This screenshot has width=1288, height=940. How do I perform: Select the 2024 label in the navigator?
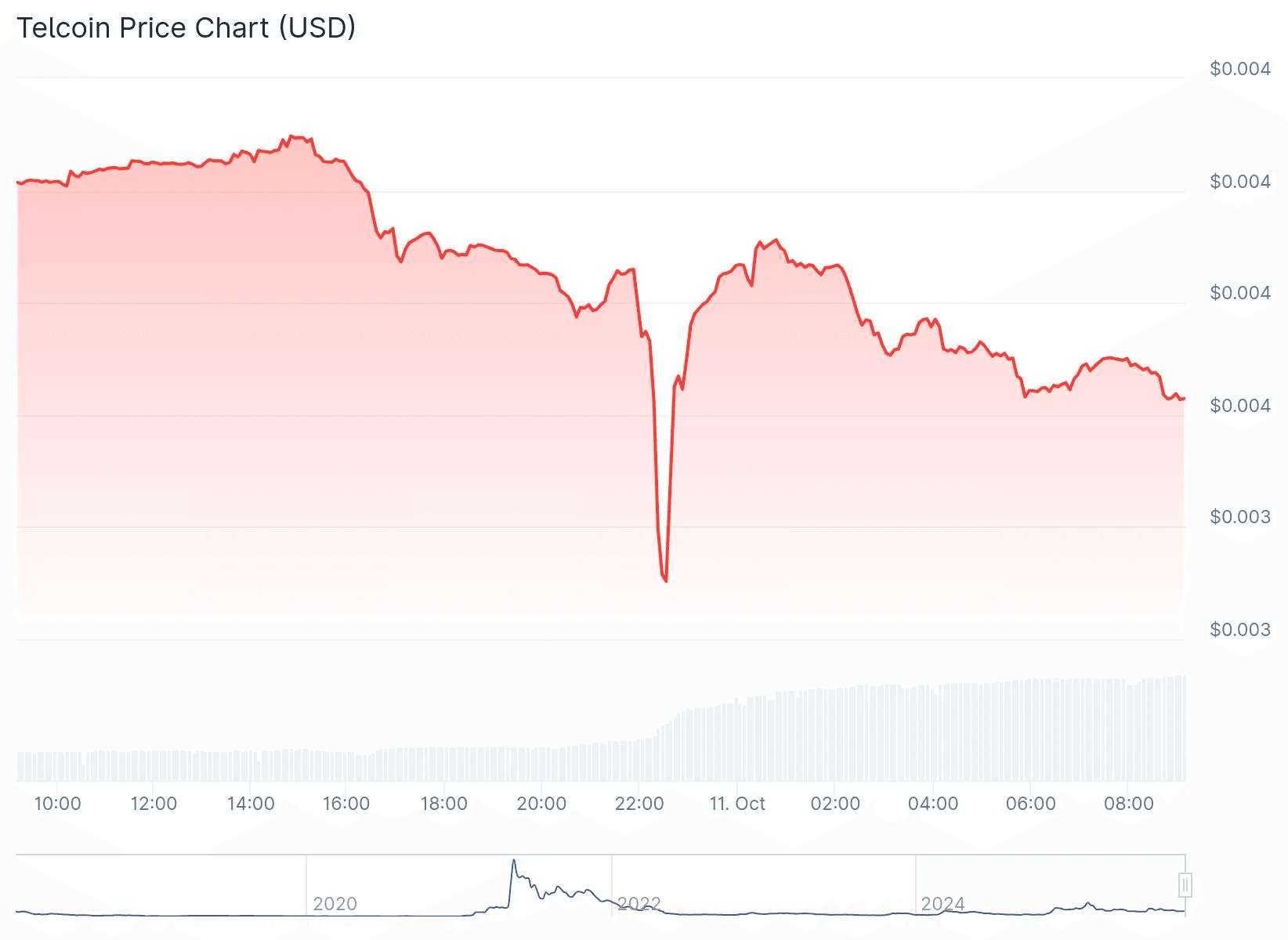point(942,904)
